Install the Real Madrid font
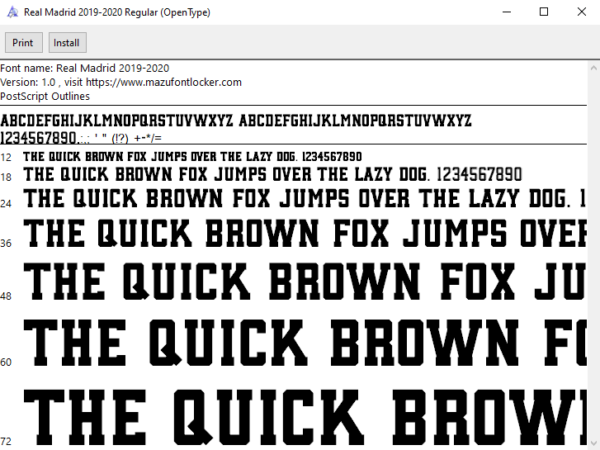 (67, 42)
